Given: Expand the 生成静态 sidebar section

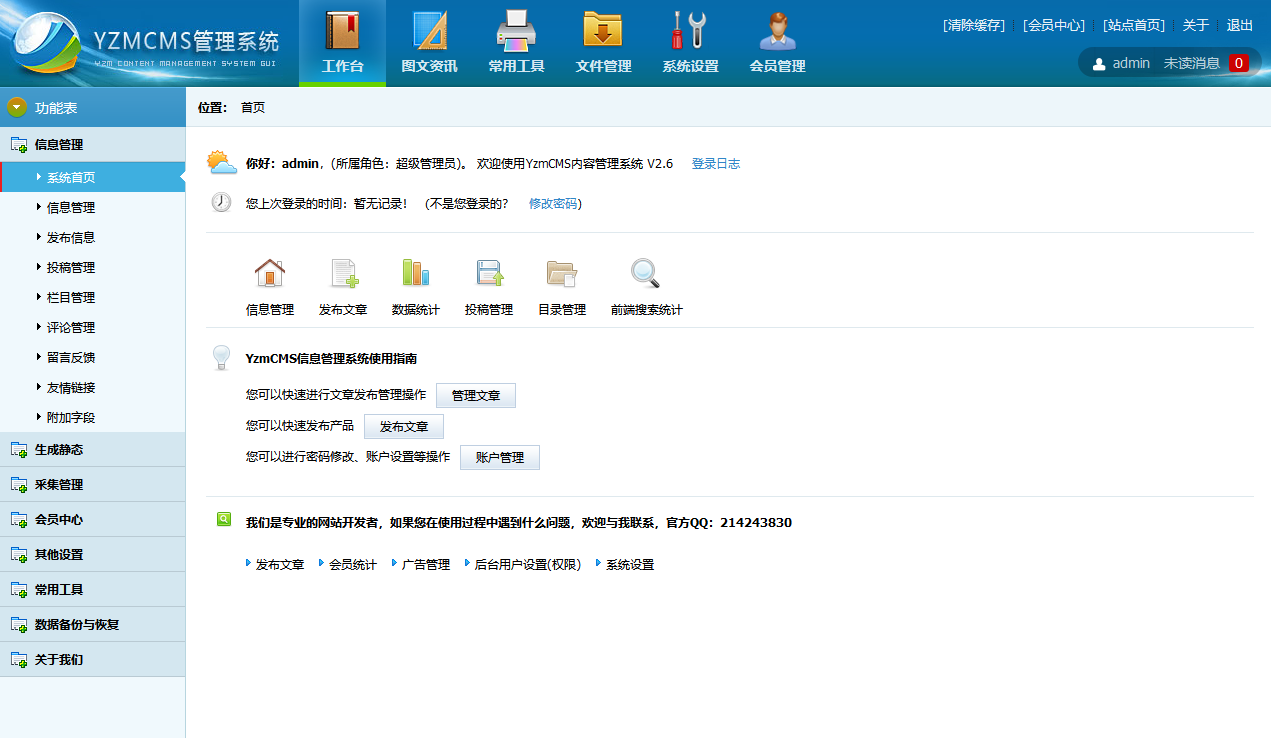Looking at the screenshot, I should pos(59,450).
